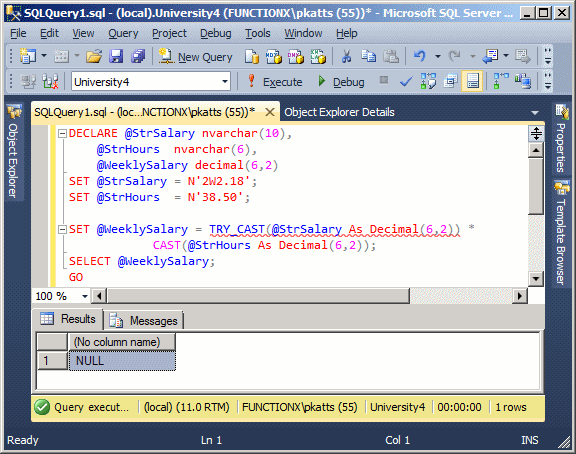Click the DMX query icon
The image size is (576, 454).
coord(296,57)
